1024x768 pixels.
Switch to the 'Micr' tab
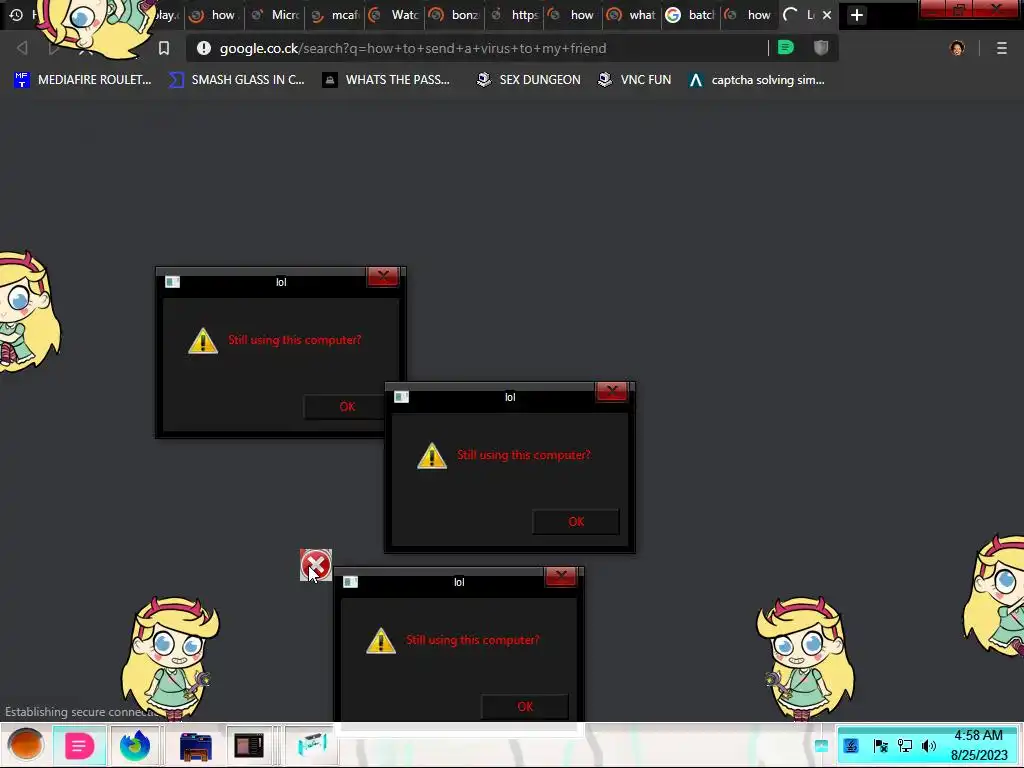(x=276, y=14)
